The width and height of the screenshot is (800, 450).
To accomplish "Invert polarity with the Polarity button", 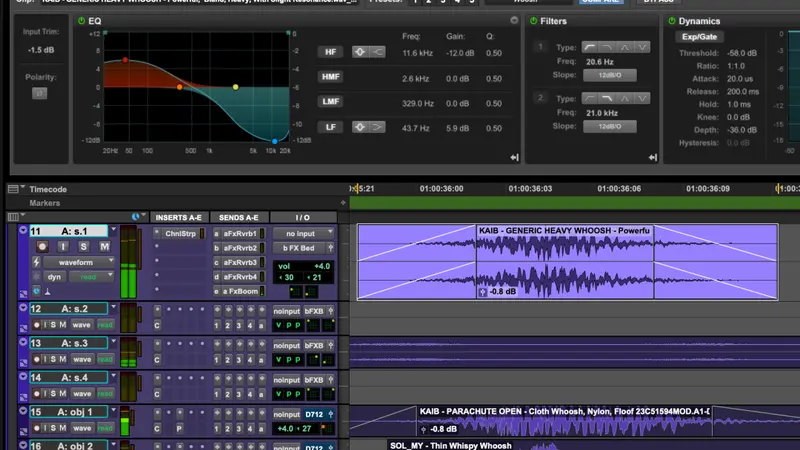I will point(40,93).
